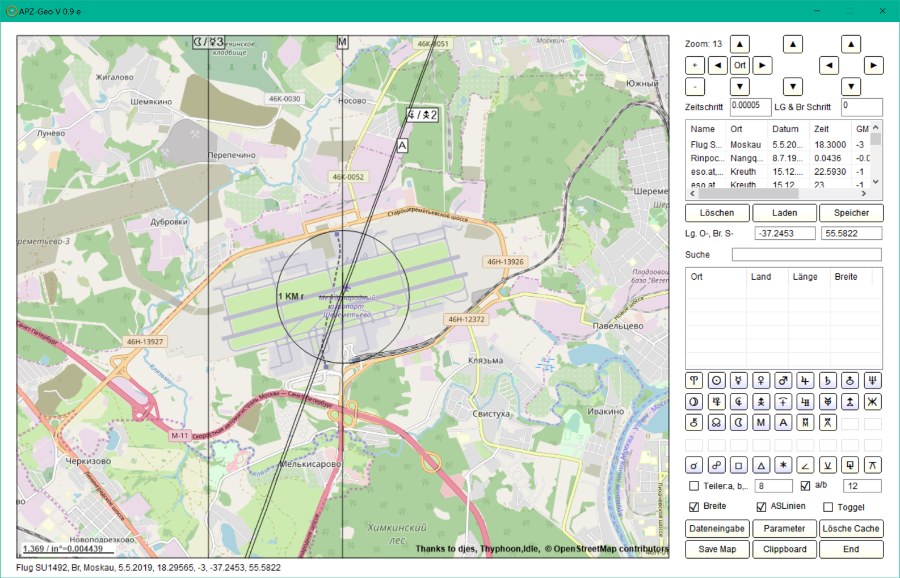Choose the conjunction aspect symbol
The width and height of the screenshot is (900, 578).
694,465
